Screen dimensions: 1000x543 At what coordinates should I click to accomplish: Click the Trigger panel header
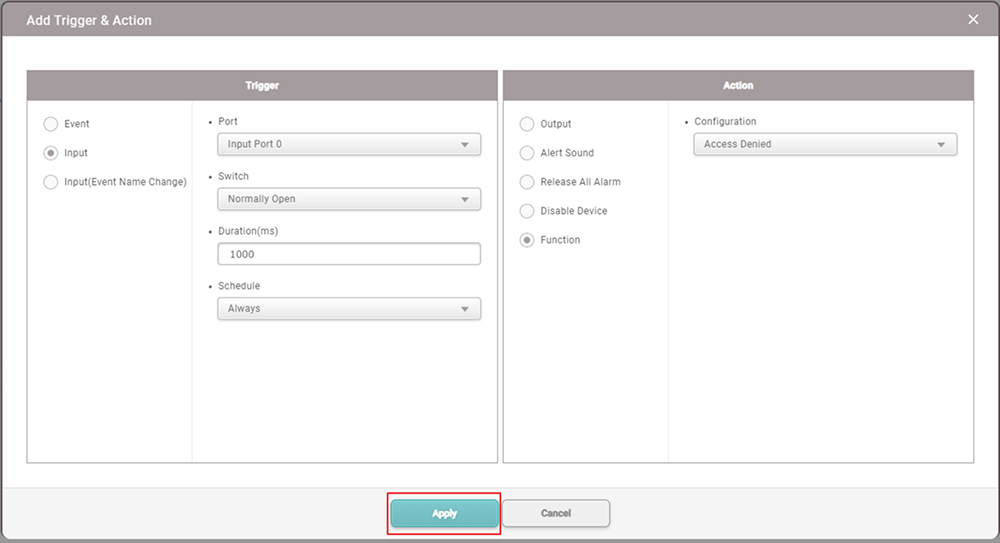[x=262, y=86]
